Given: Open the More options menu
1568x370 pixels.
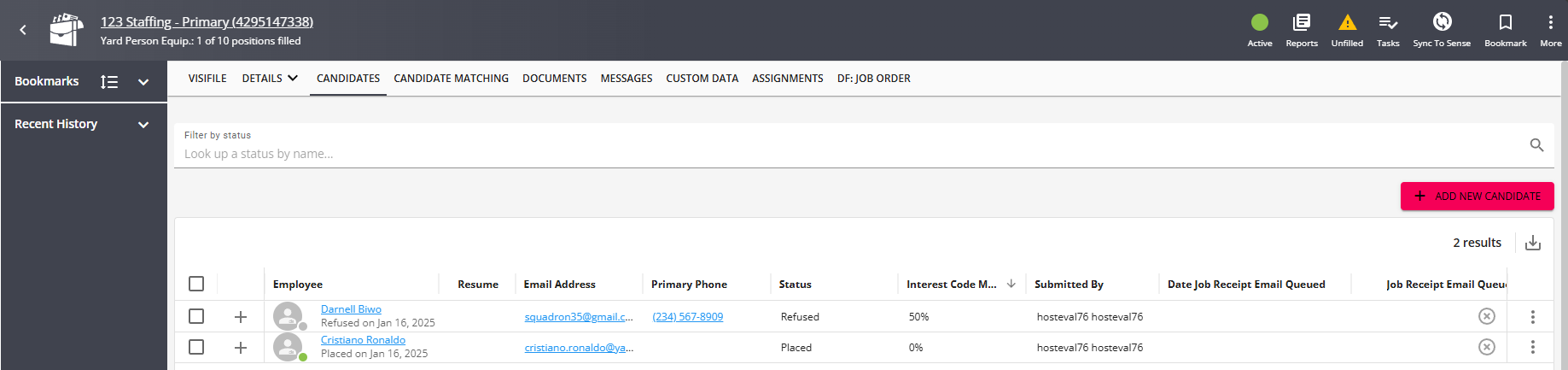Looking at the screenshot, I should coord(1550,23).
